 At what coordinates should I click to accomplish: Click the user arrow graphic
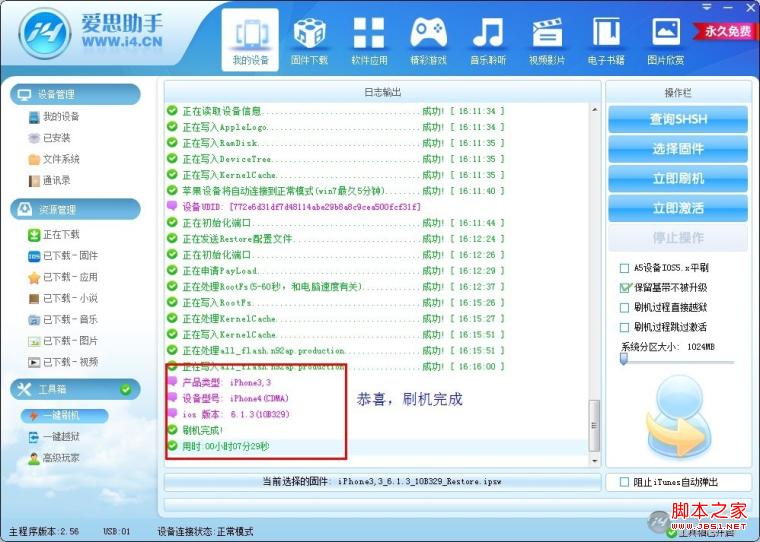[x=679, y=418]
